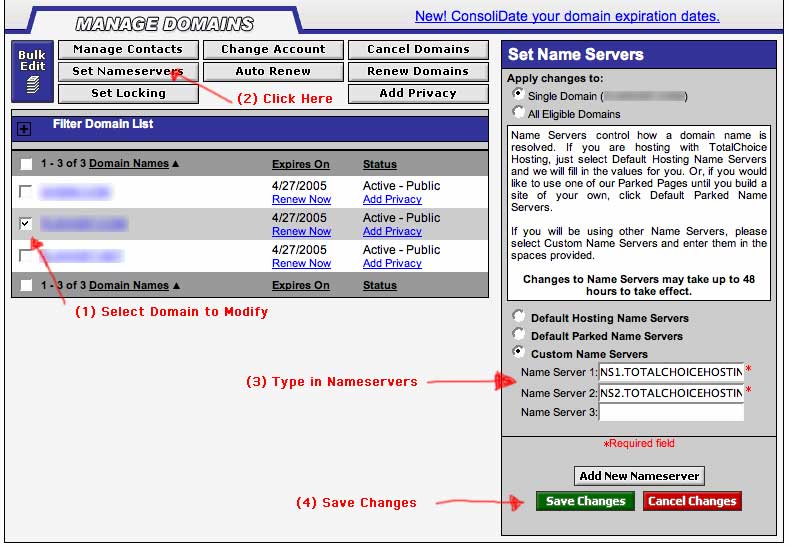Click the Bulk Edit icon
The width and height of the screenshot is (789, 547).
click(32, 71)
